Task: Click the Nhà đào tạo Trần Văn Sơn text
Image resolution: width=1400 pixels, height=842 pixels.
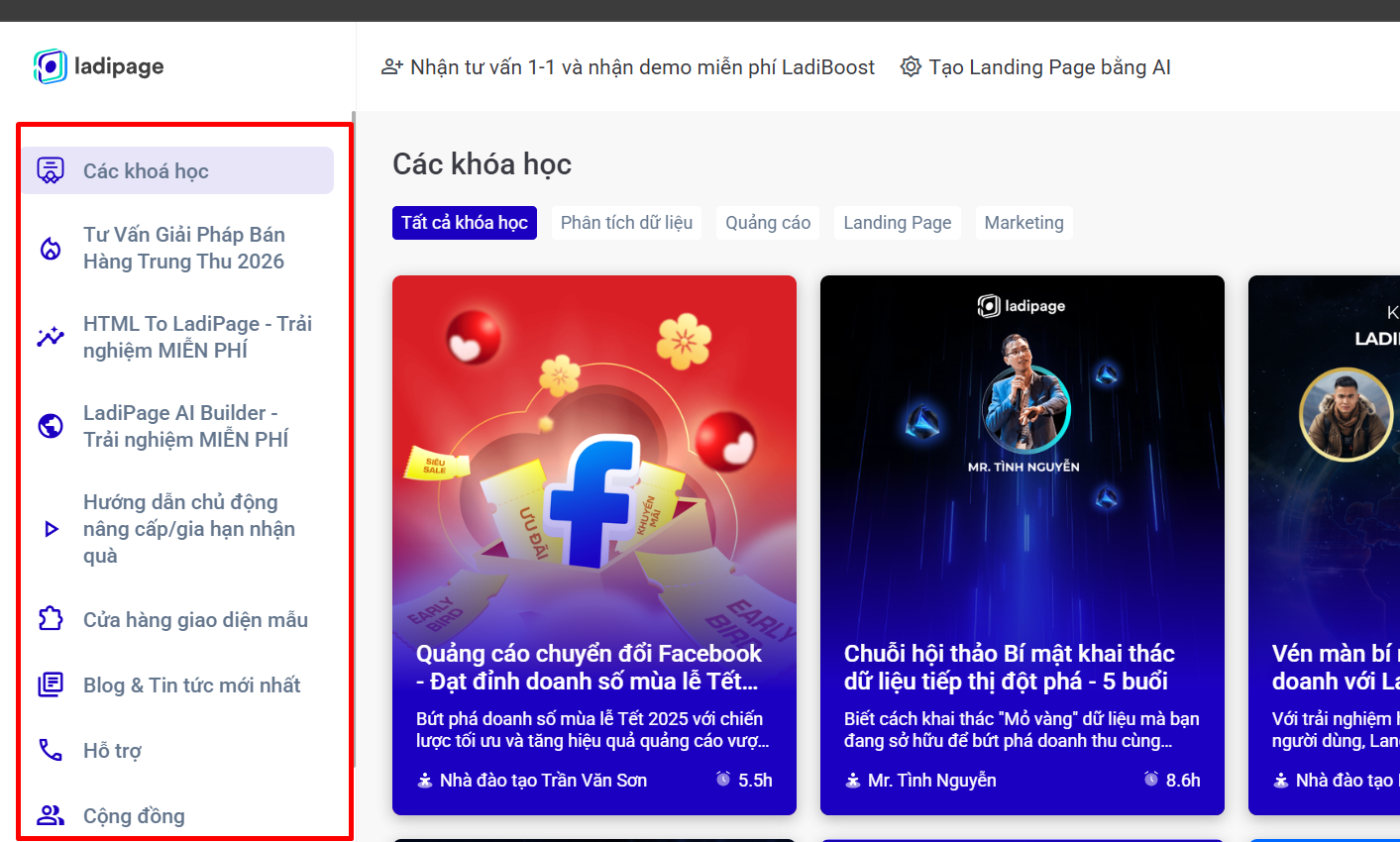Action: (x=543, y=781)
